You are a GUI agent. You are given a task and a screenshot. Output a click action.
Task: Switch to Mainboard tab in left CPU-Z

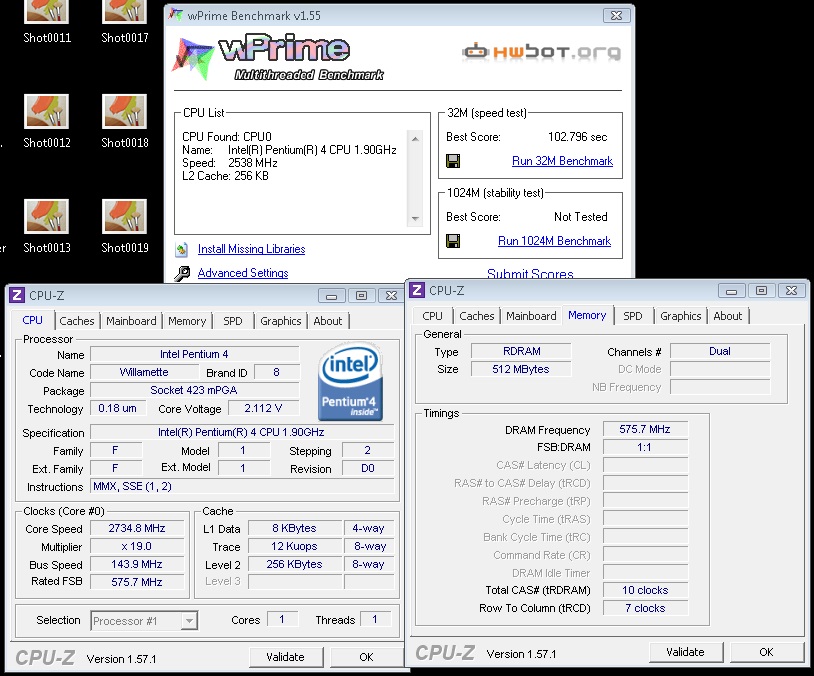click(x=131, y=321)
